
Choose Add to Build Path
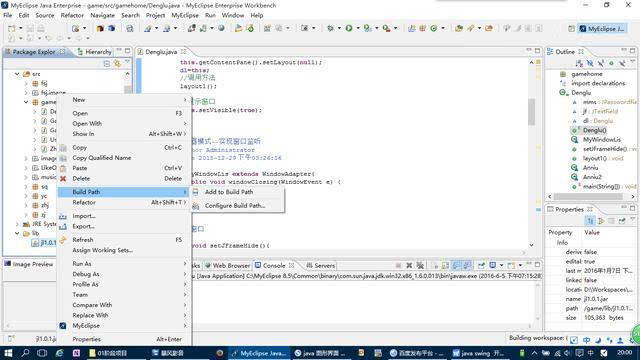(229, 192)
